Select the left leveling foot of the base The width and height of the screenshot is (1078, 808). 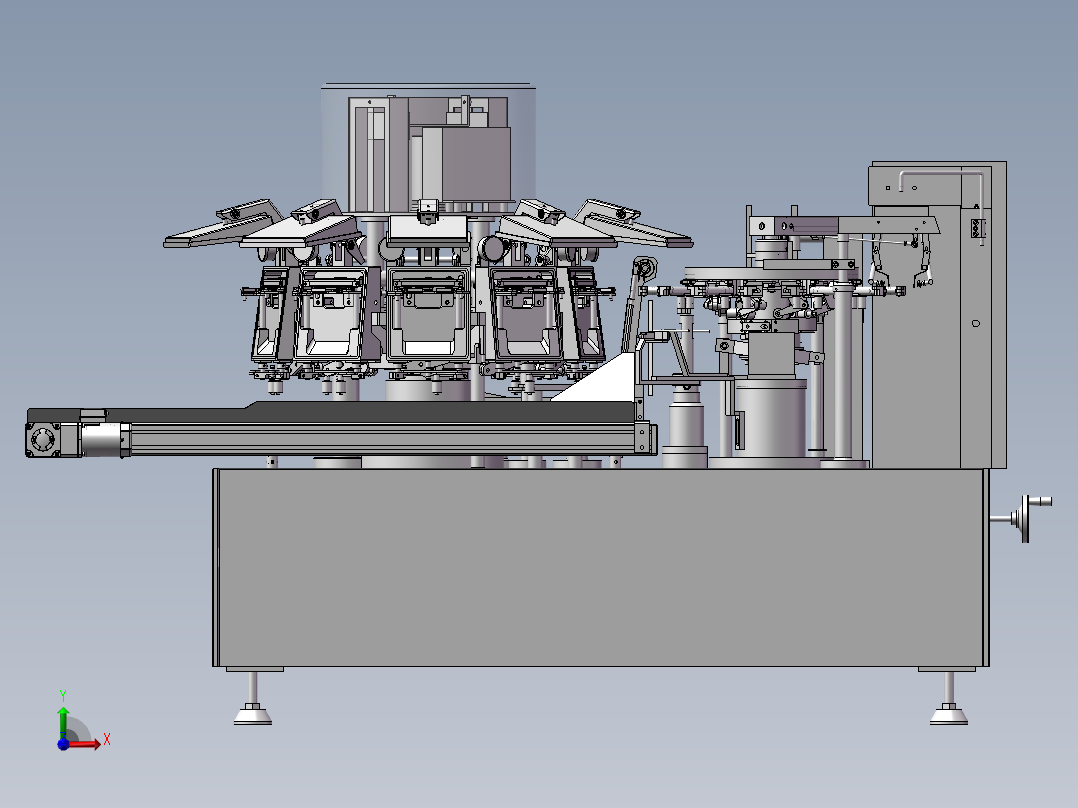(253, 699)
